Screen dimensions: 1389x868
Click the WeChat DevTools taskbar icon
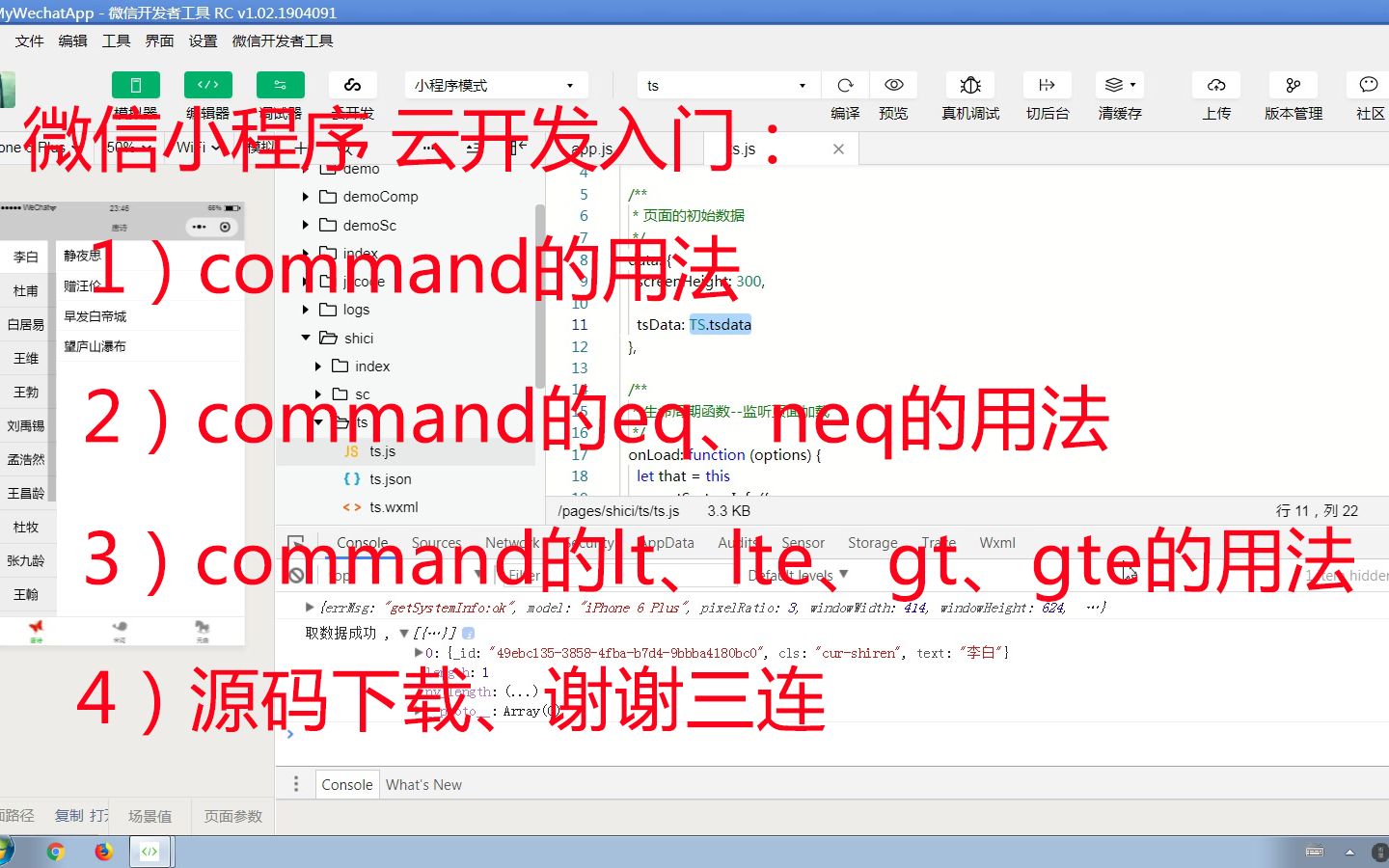pyautogui.click(x=150, y=852)
